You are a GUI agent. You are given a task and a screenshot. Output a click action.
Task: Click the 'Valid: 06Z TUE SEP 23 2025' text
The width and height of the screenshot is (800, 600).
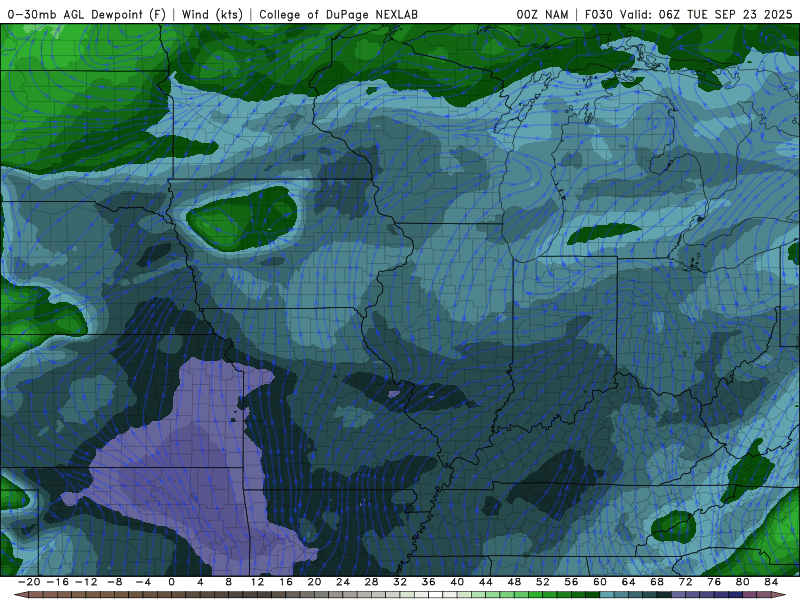[x=706, y=14]
